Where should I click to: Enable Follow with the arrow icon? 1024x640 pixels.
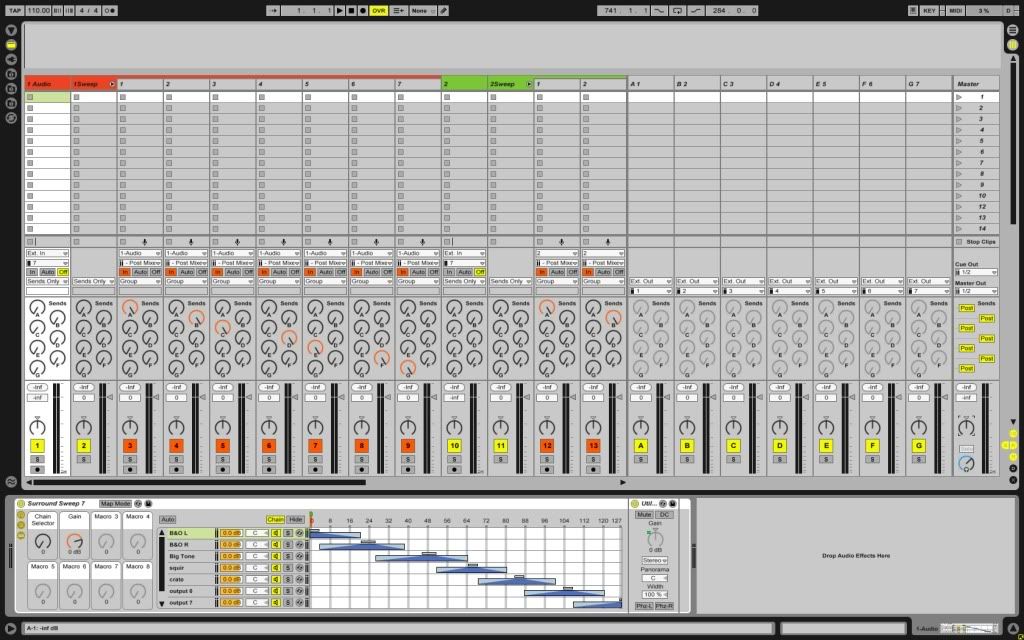coord(273,10)
